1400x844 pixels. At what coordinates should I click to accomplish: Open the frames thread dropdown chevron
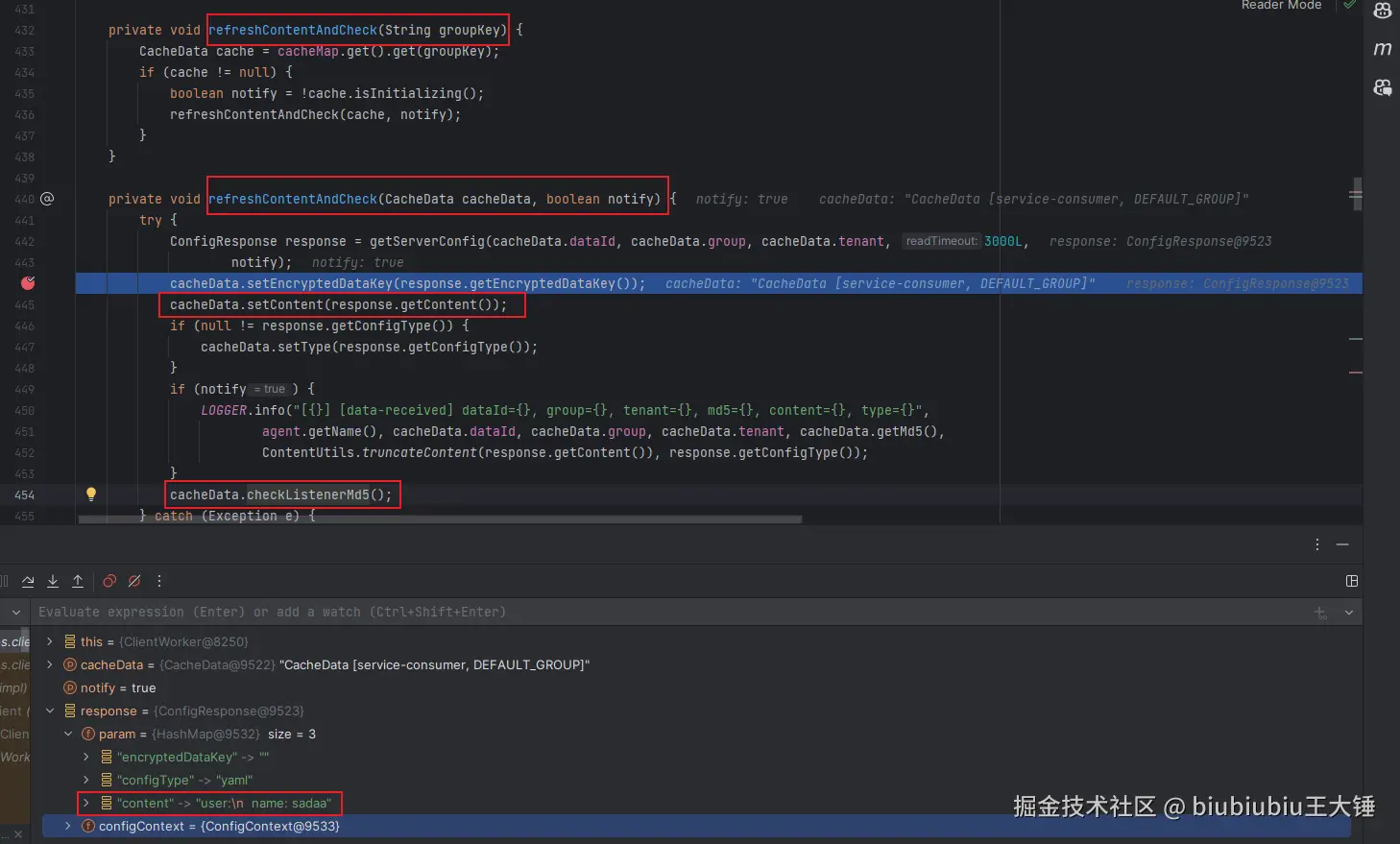coord(16,613)
